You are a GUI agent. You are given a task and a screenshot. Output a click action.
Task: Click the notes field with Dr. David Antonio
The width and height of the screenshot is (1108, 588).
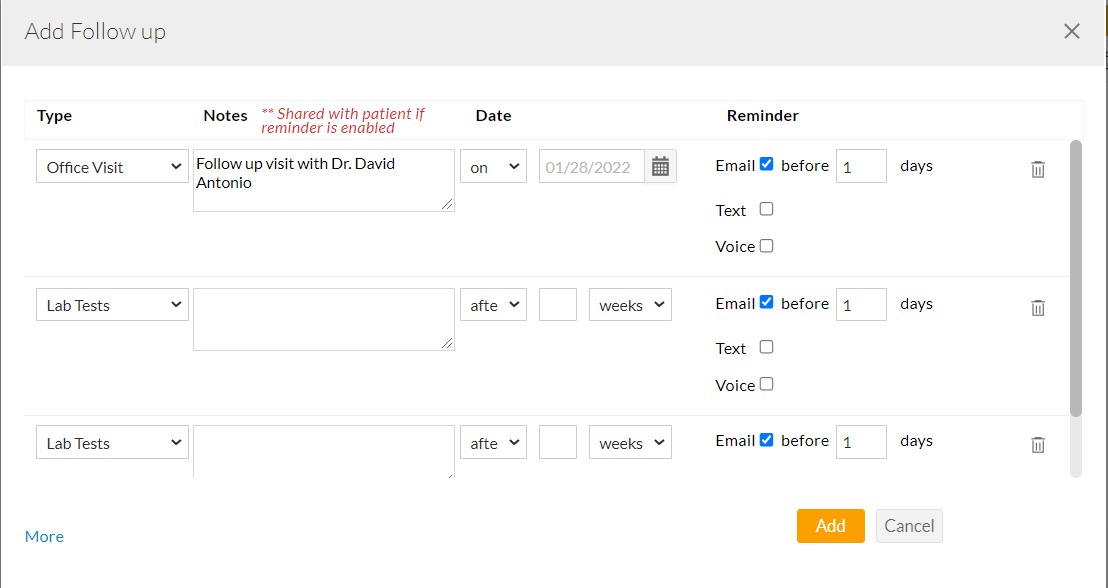(x=323, y=181)
